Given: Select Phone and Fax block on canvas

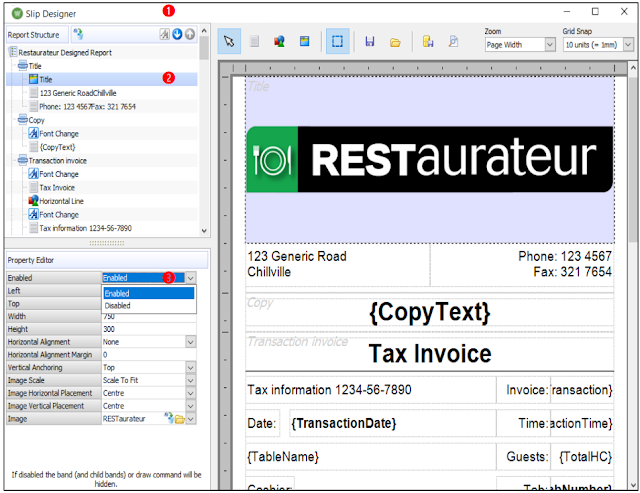Looking at the screenshot, I should pyautogui.click(x=565, y=264).
